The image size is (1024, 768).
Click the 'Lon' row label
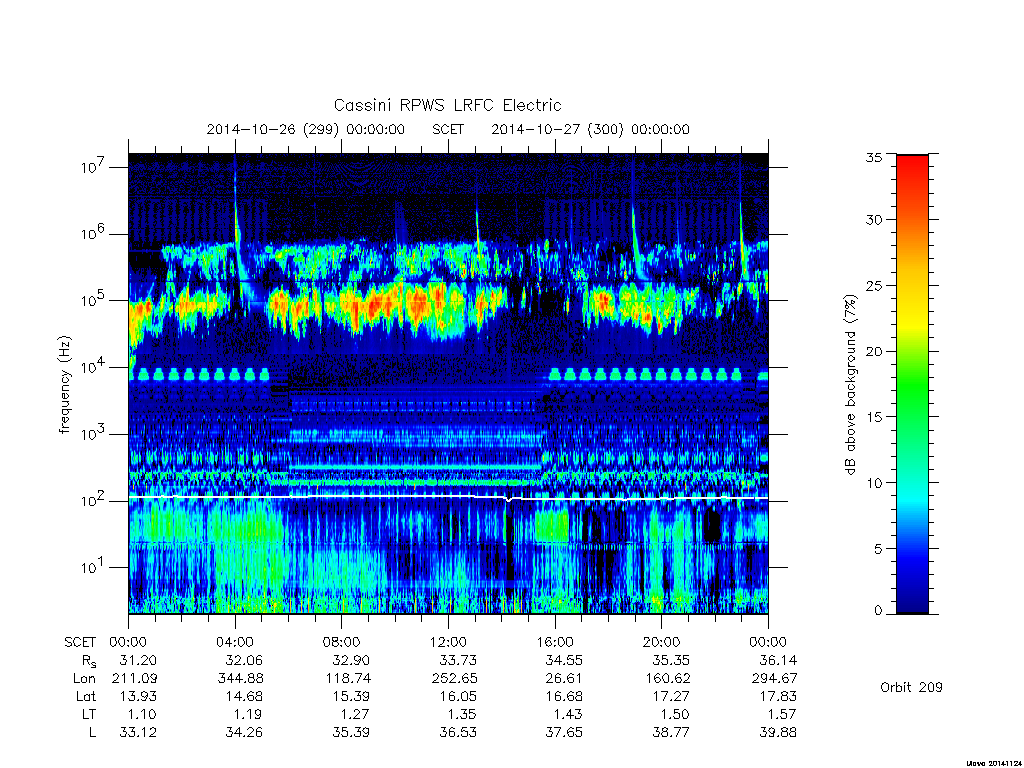pos(84,679)
